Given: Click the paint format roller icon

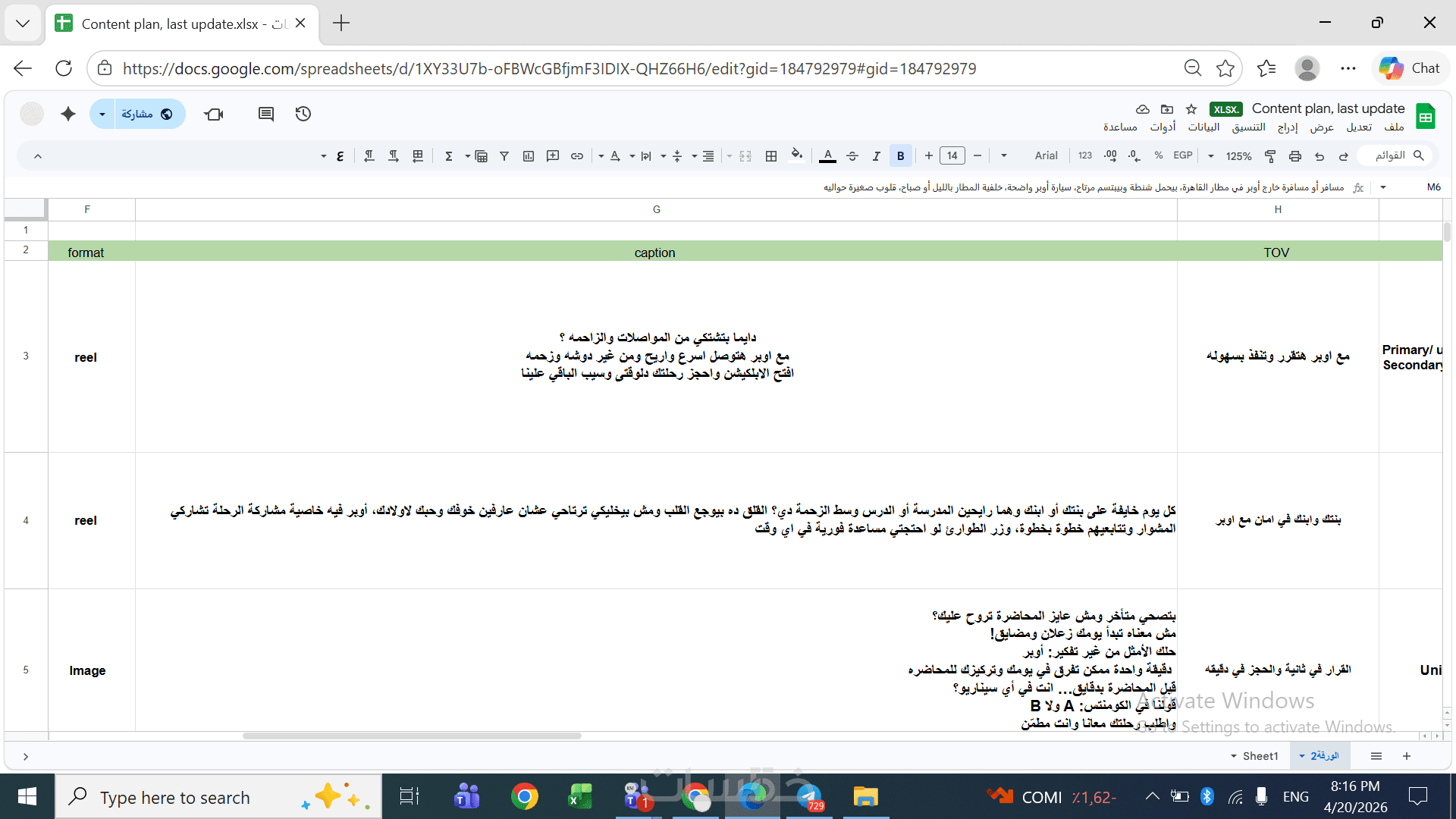Looking at the screenshot, I should point(1270,156).
